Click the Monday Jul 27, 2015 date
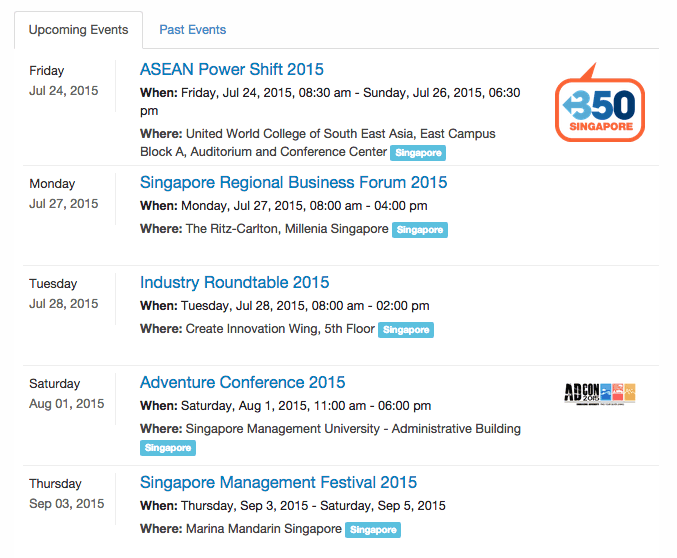This screenshot has width=677, height=558. (x=63, y=194)
